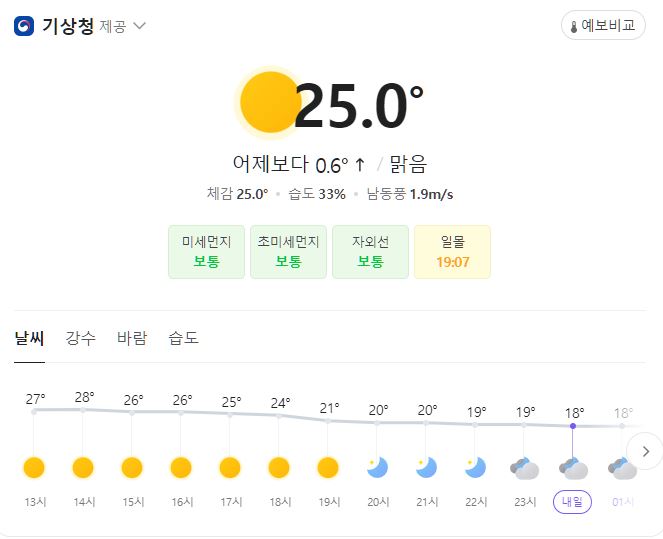Click the 내일 marker label
The height and width of the screenshot is (539, 663).
pos(573,502)
